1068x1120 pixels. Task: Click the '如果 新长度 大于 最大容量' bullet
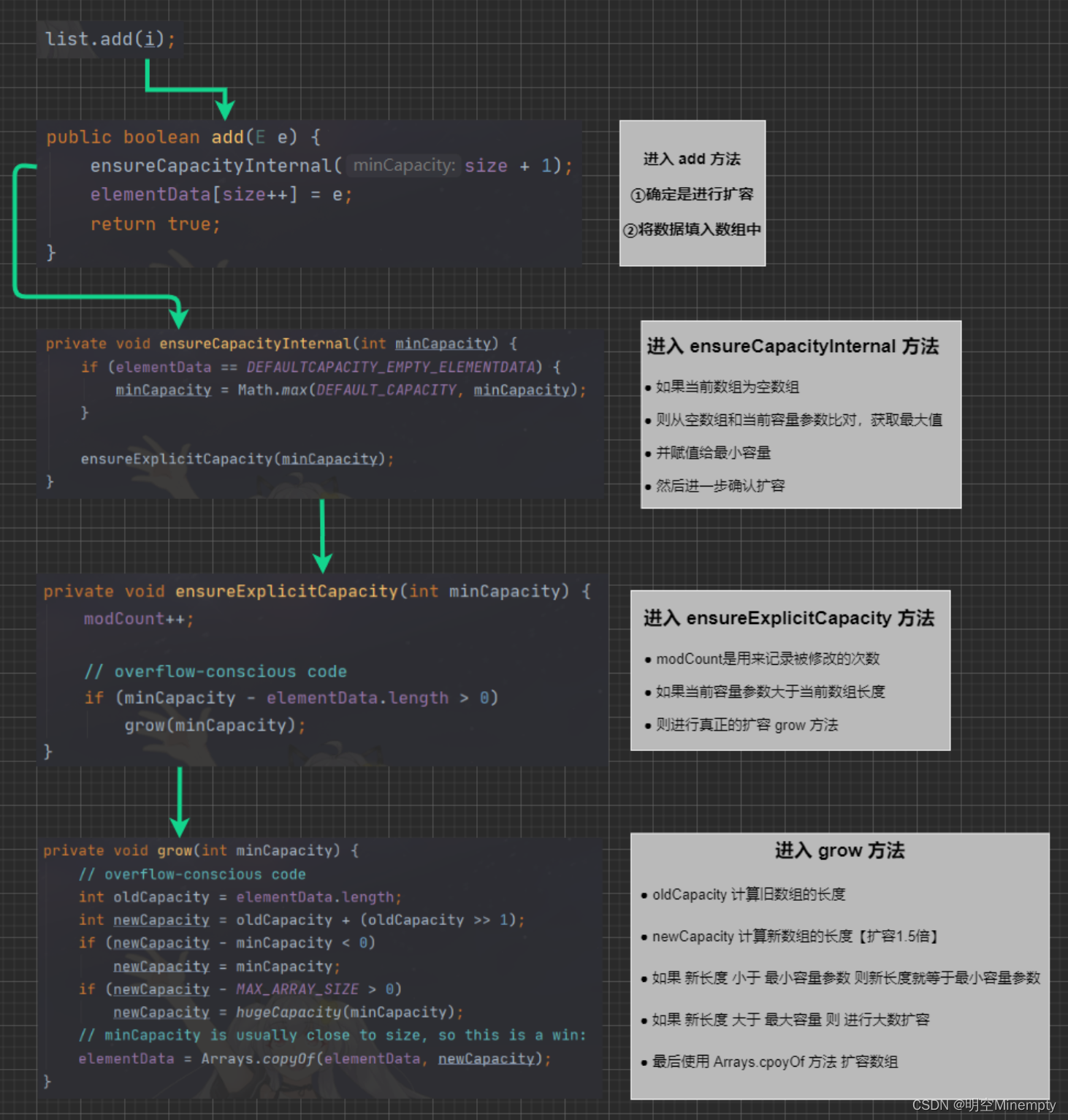[785, 1019]
